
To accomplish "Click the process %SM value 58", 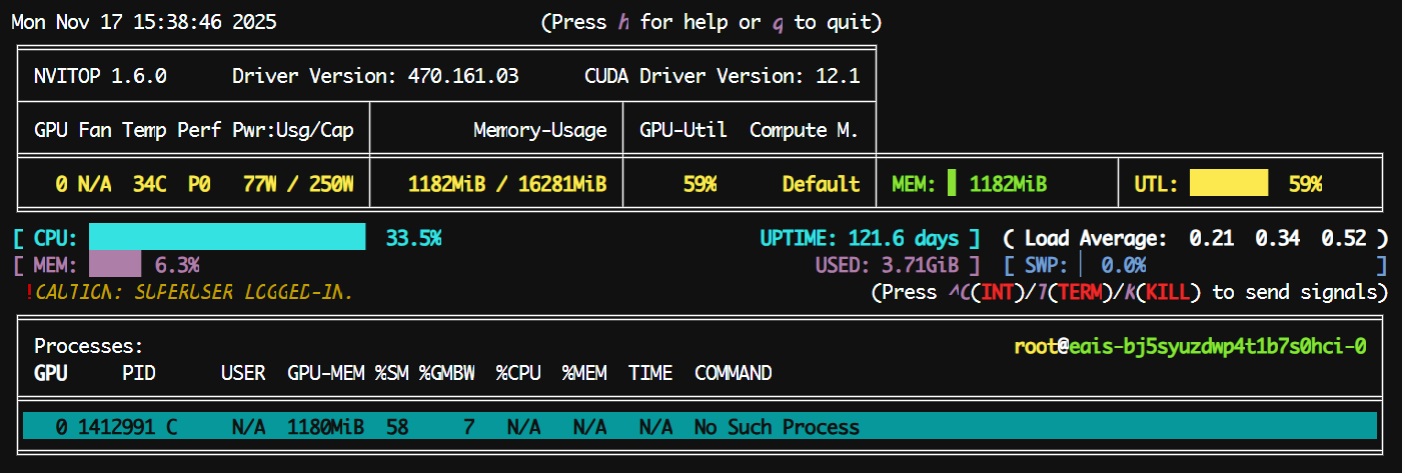I will 397,427.
